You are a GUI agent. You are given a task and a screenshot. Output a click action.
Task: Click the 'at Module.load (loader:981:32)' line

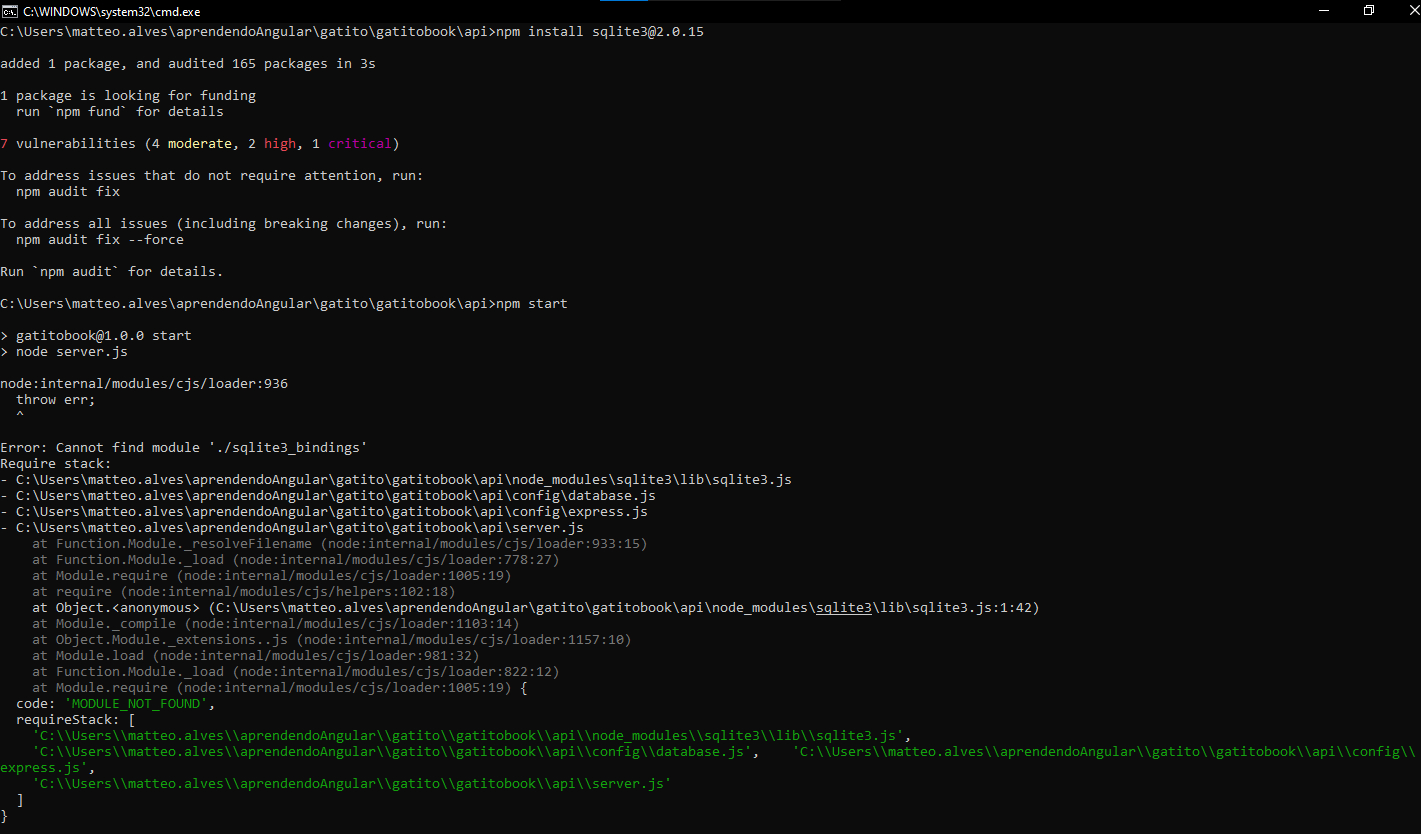tap(256, 656)
